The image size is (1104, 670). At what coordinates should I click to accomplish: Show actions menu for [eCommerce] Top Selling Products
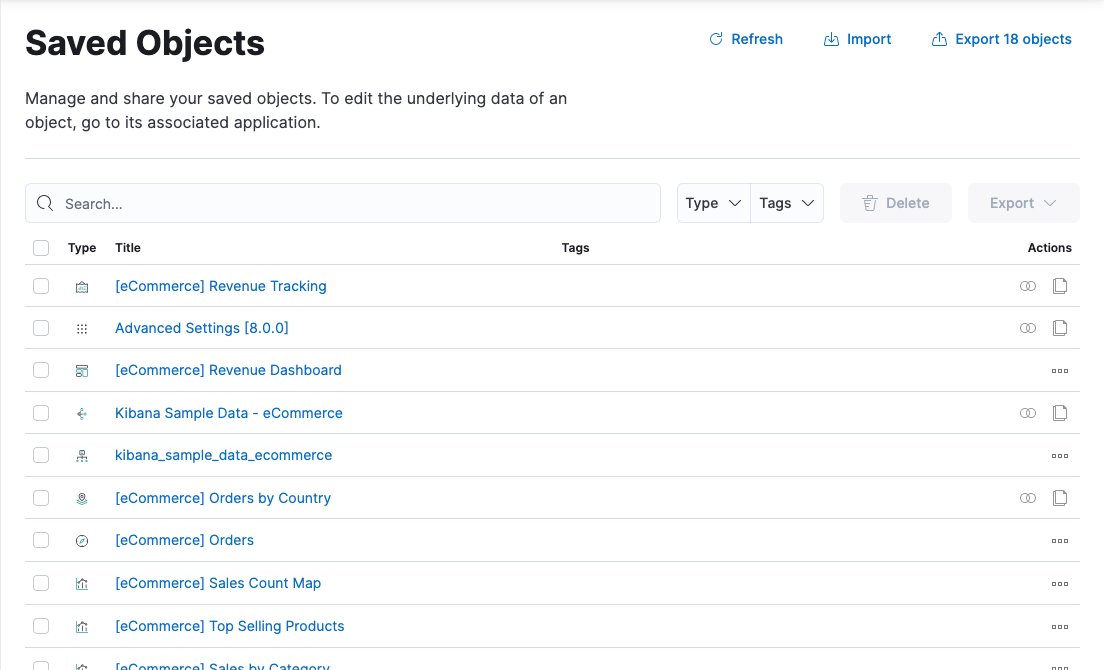click(1060, 627)
